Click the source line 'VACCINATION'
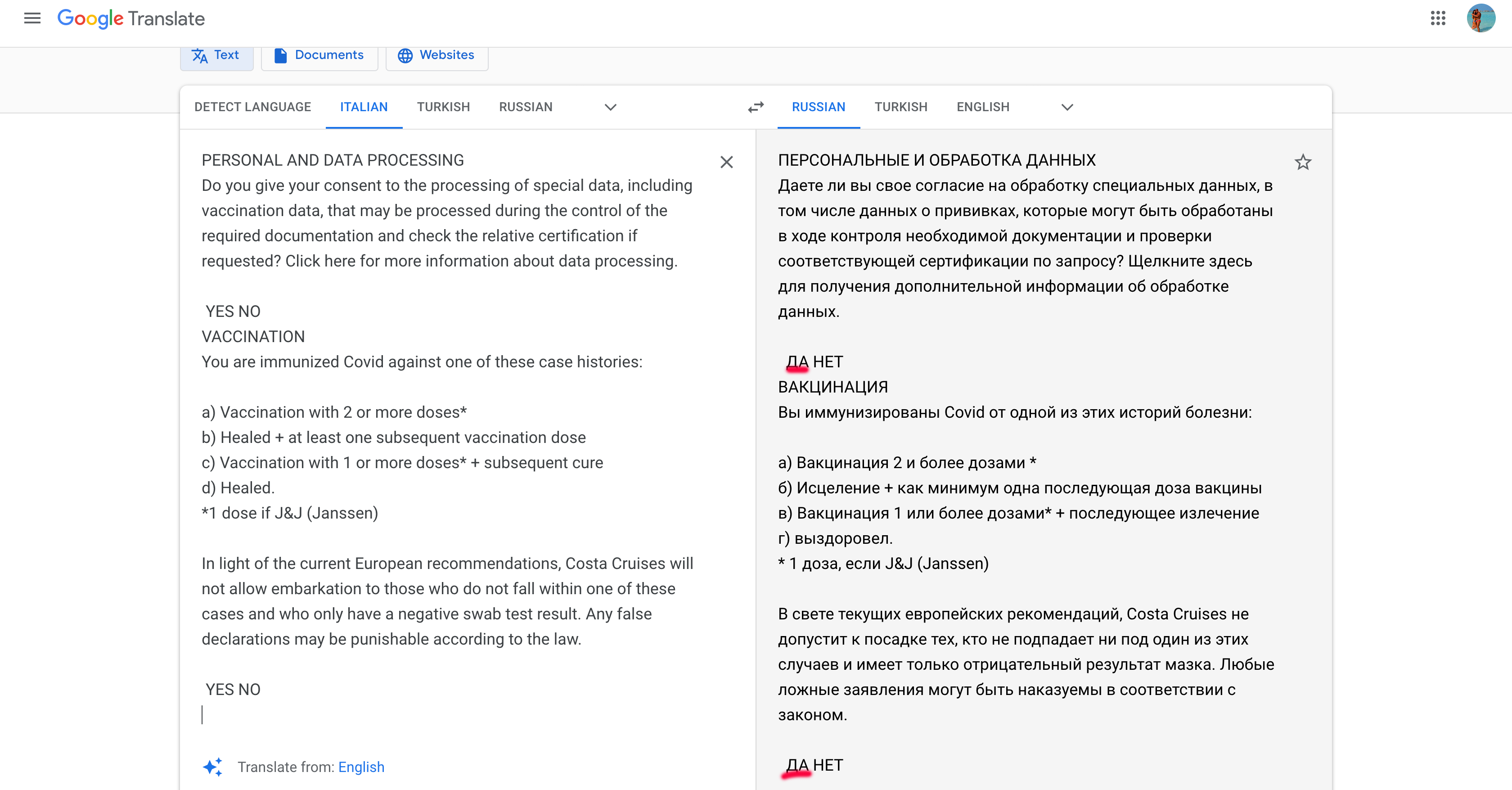The image size is (1512, 790). pos(253,337)
